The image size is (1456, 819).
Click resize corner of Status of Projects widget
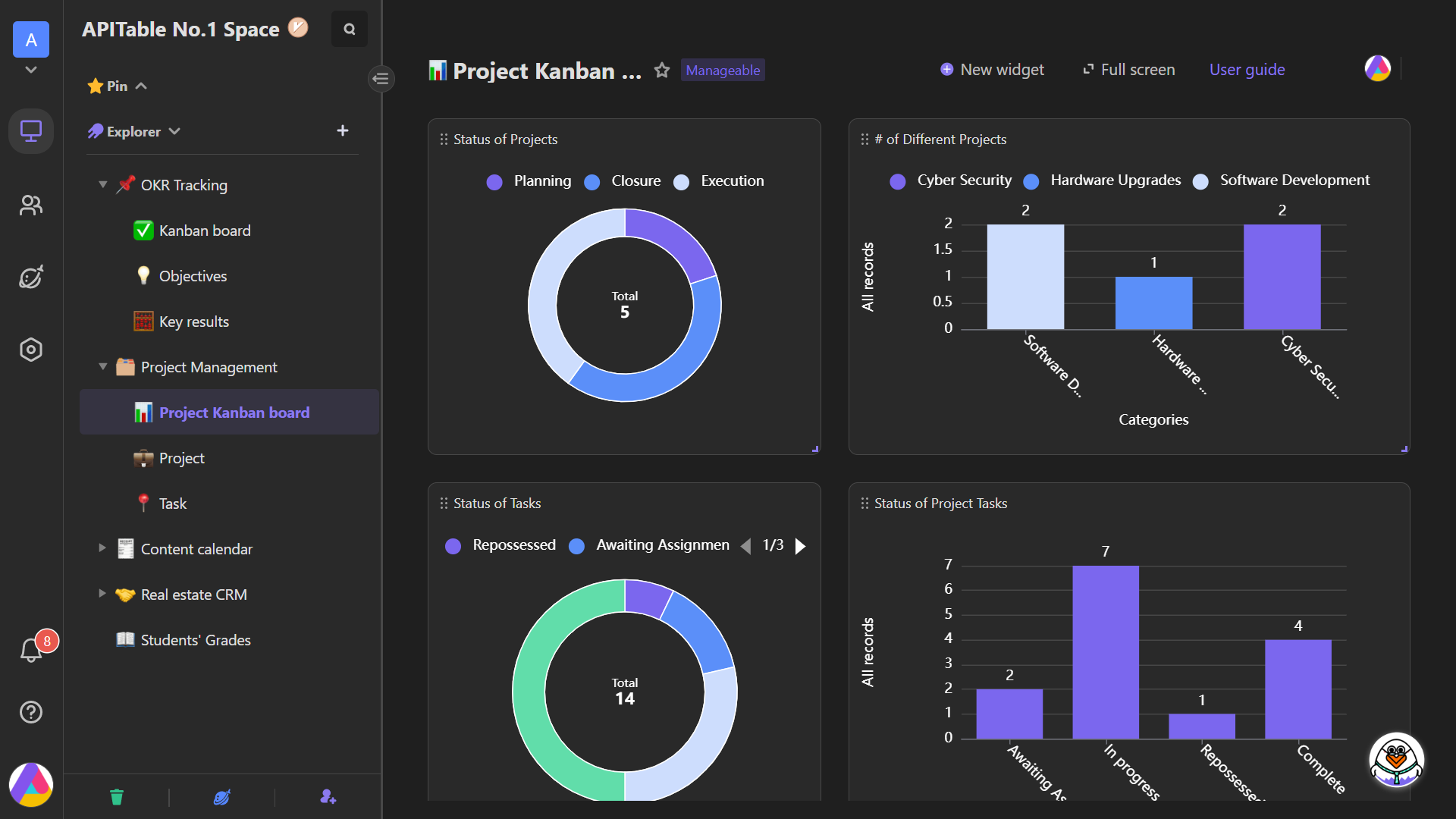815,449
